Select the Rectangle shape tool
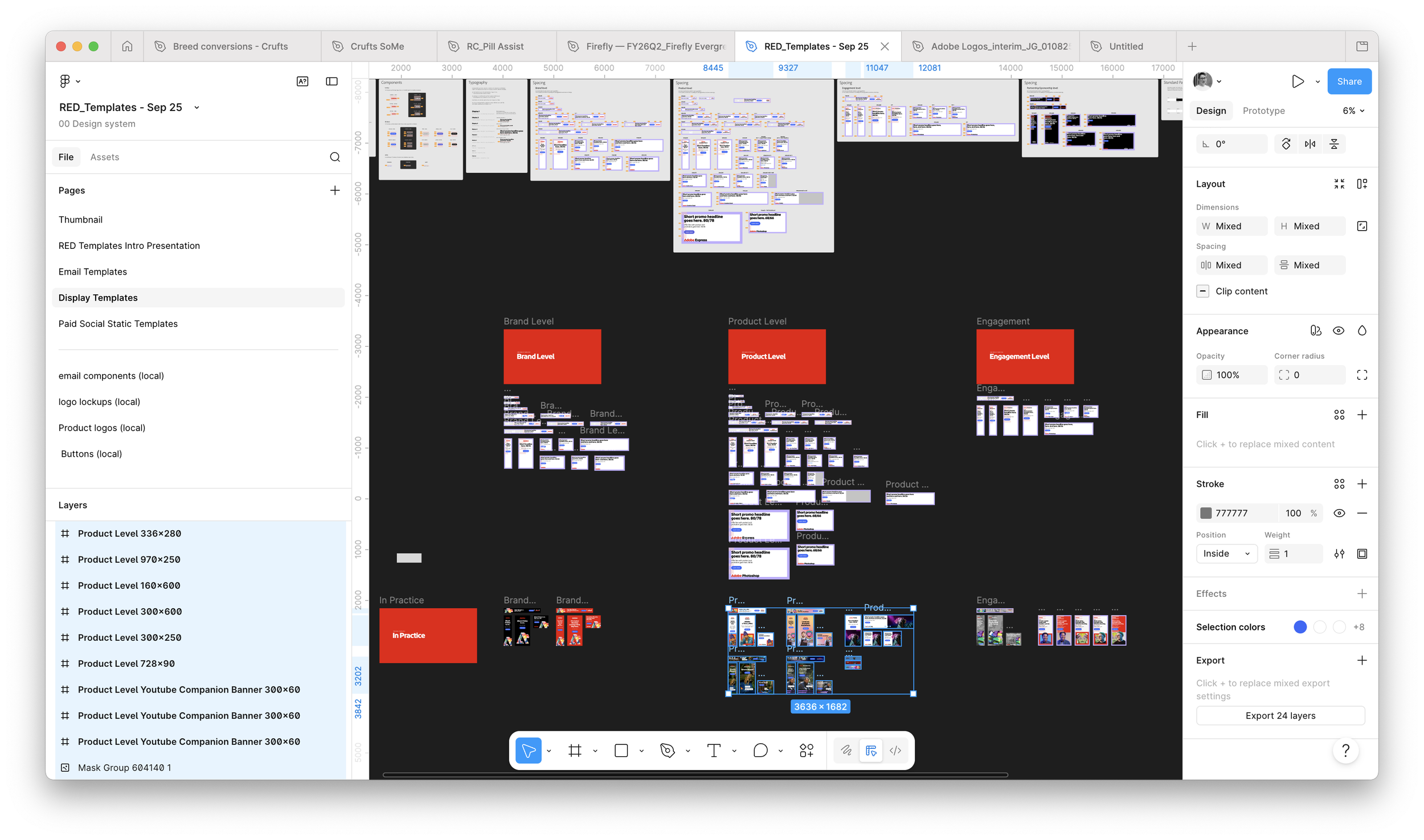Viewport: 1424px width, 840px height. pos(621,751)
